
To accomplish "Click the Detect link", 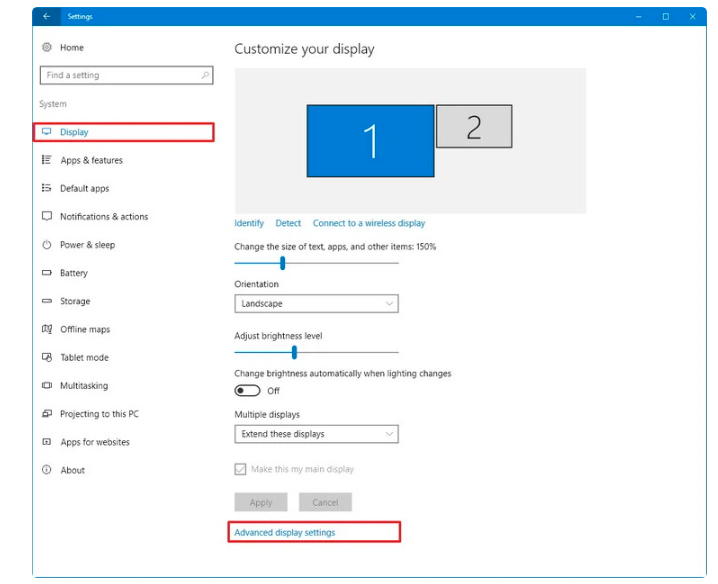I will (x=288, y=223).
